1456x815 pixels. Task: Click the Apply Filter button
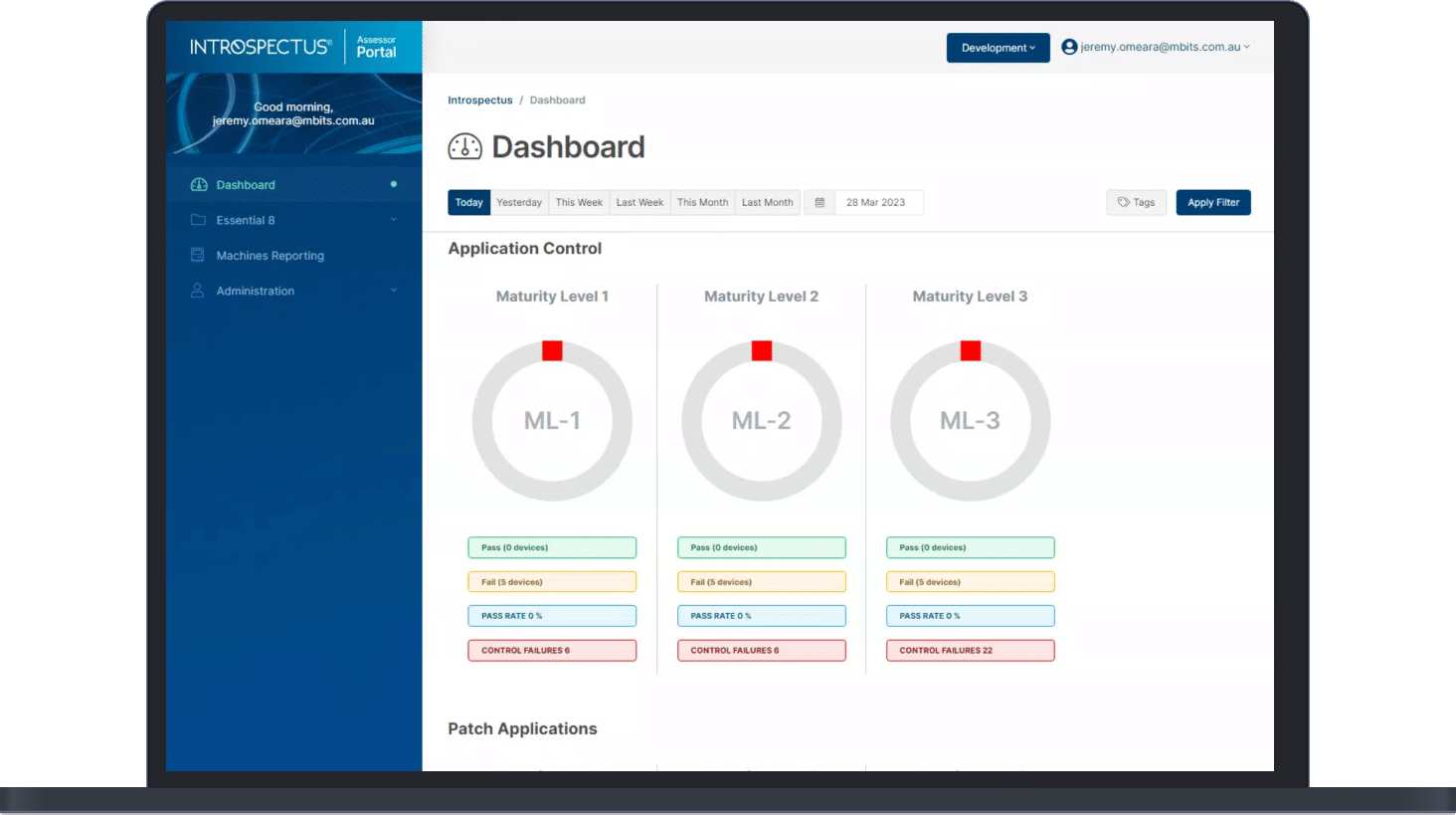click(x=1212, y=202)
